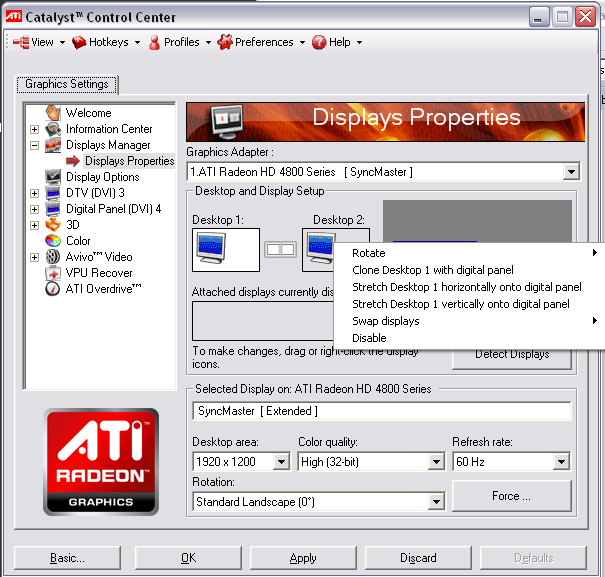Image resolution: width=605 pixels, height=577 pixels.
Task: Select Displays Properties in the tree
Action: [130, 161]
